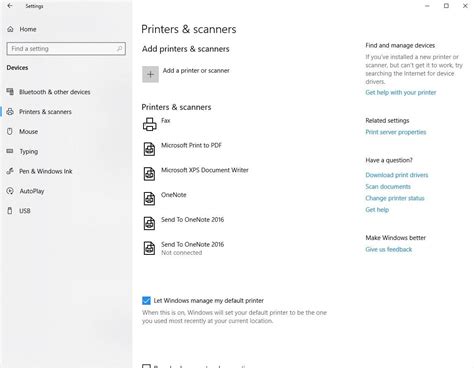This screenshot has height=368, width=474.
Task: Click icon of connected Send To OneNote 2016
Action: click(x=149, y=223)
